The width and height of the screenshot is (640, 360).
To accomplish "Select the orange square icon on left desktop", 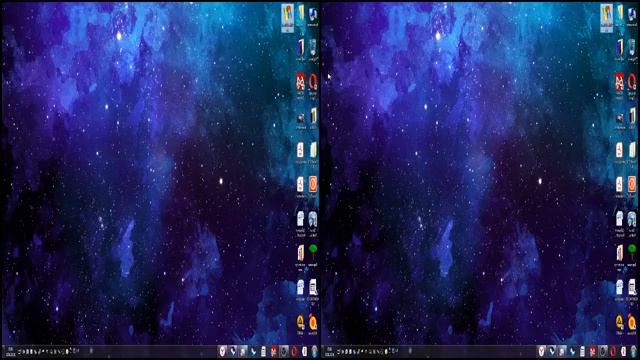I will point(313,184).
